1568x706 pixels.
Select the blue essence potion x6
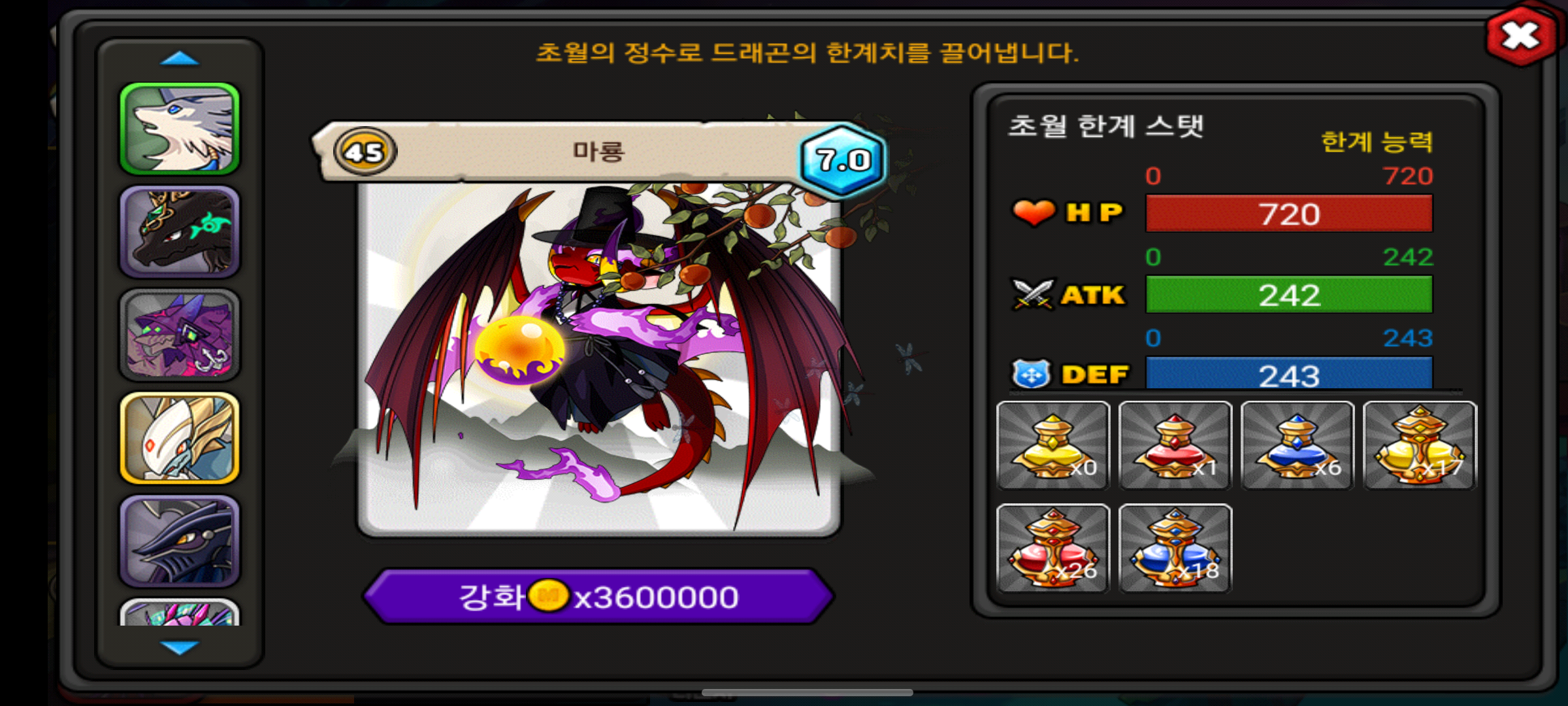(1298, 445)
